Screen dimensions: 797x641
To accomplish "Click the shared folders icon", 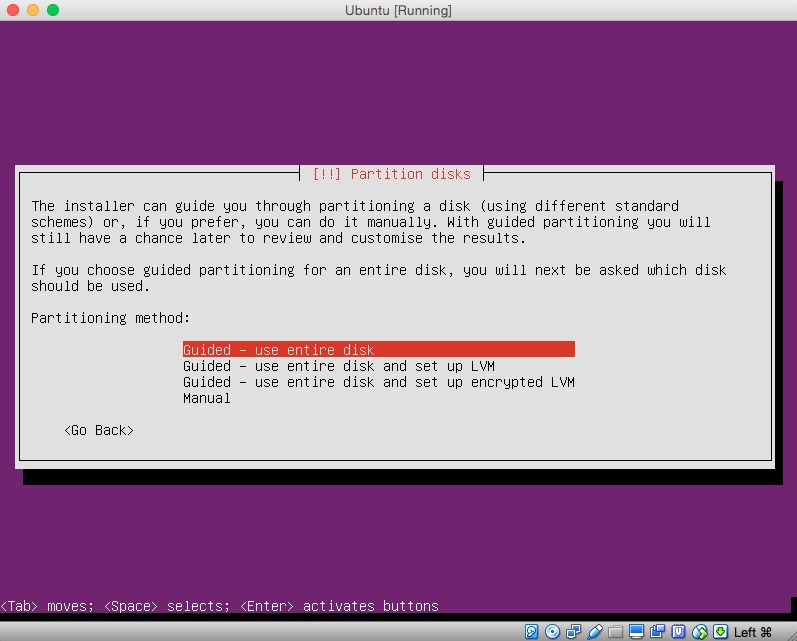I will (x=615, y=632).
